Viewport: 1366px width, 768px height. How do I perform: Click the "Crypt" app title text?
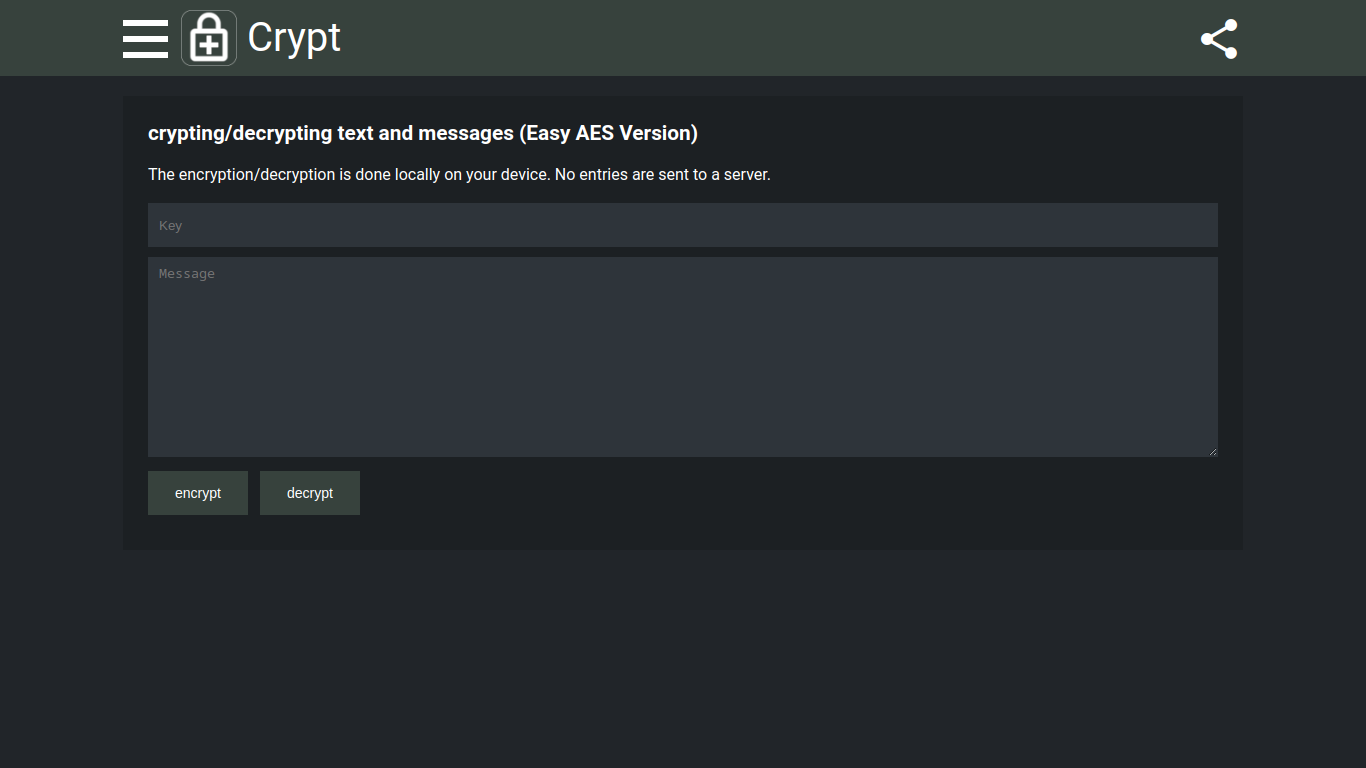[x=294, y=38]
